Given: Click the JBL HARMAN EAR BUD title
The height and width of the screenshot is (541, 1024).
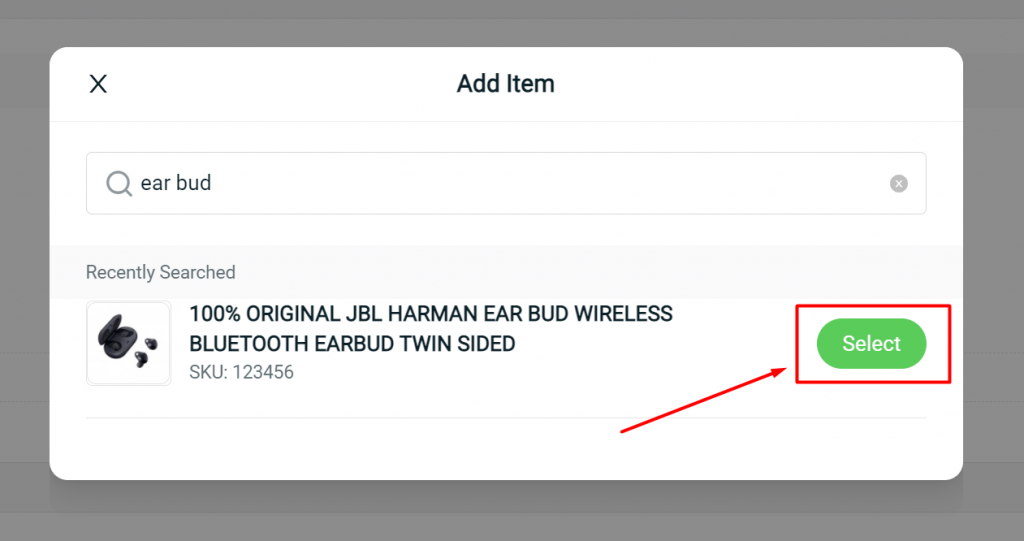Looking at the screenshot, I should click(x=431, y=329).
